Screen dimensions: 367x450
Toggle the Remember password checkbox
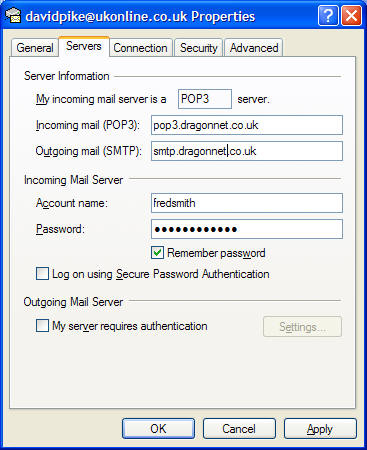point(157,253)
